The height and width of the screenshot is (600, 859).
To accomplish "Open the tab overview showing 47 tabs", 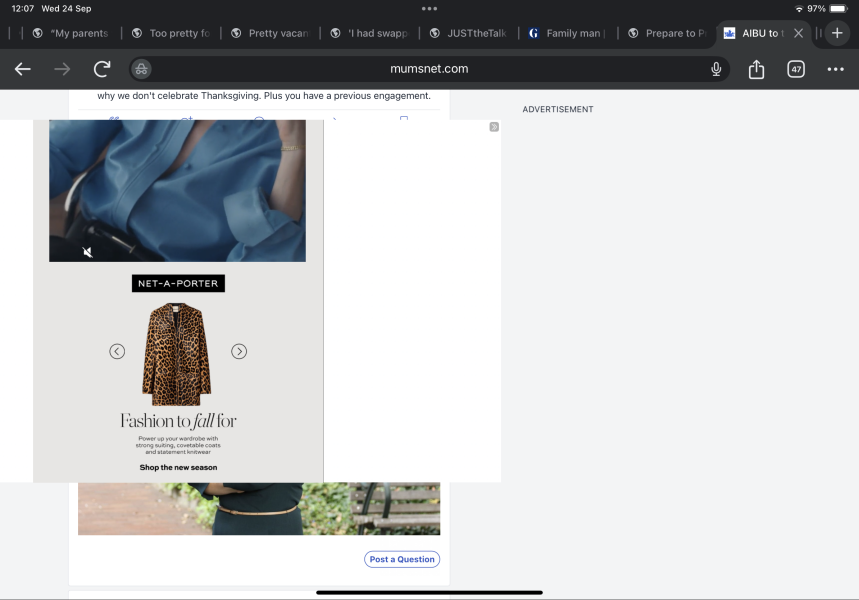I will (x=796, y=69).
